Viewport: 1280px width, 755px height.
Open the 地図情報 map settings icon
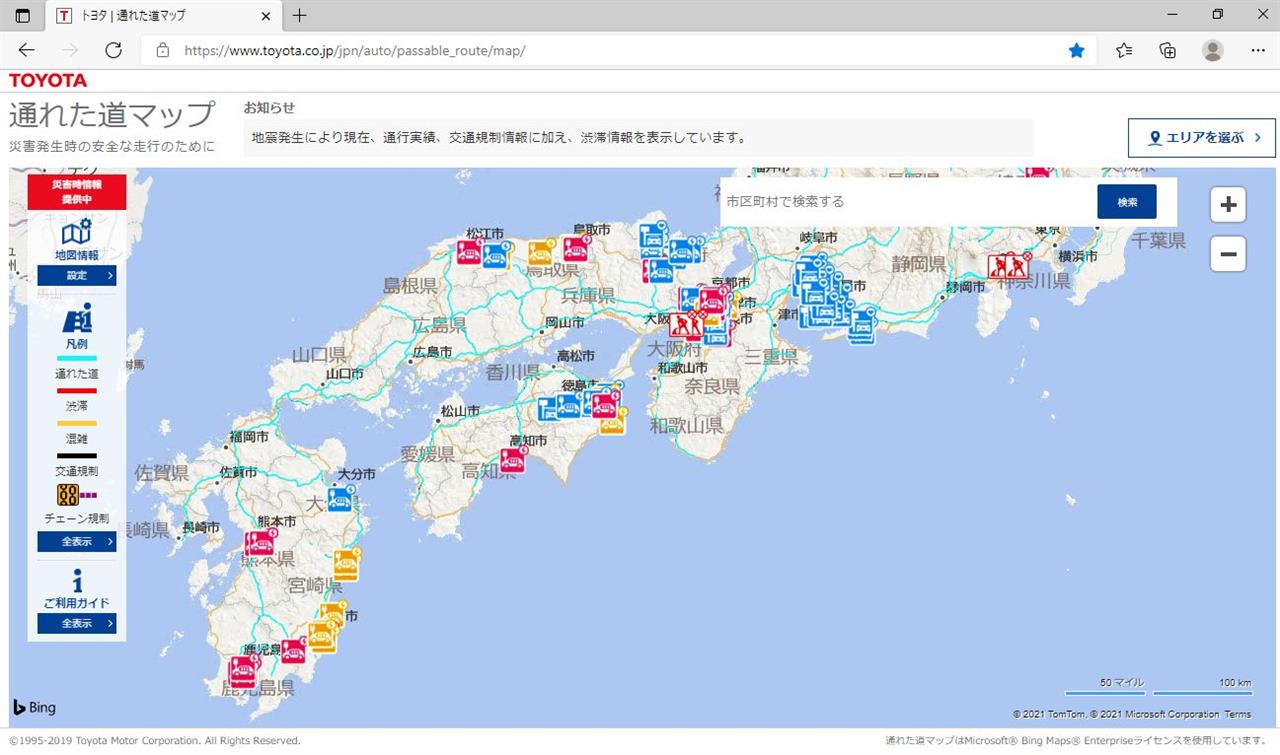coord(77,232)
